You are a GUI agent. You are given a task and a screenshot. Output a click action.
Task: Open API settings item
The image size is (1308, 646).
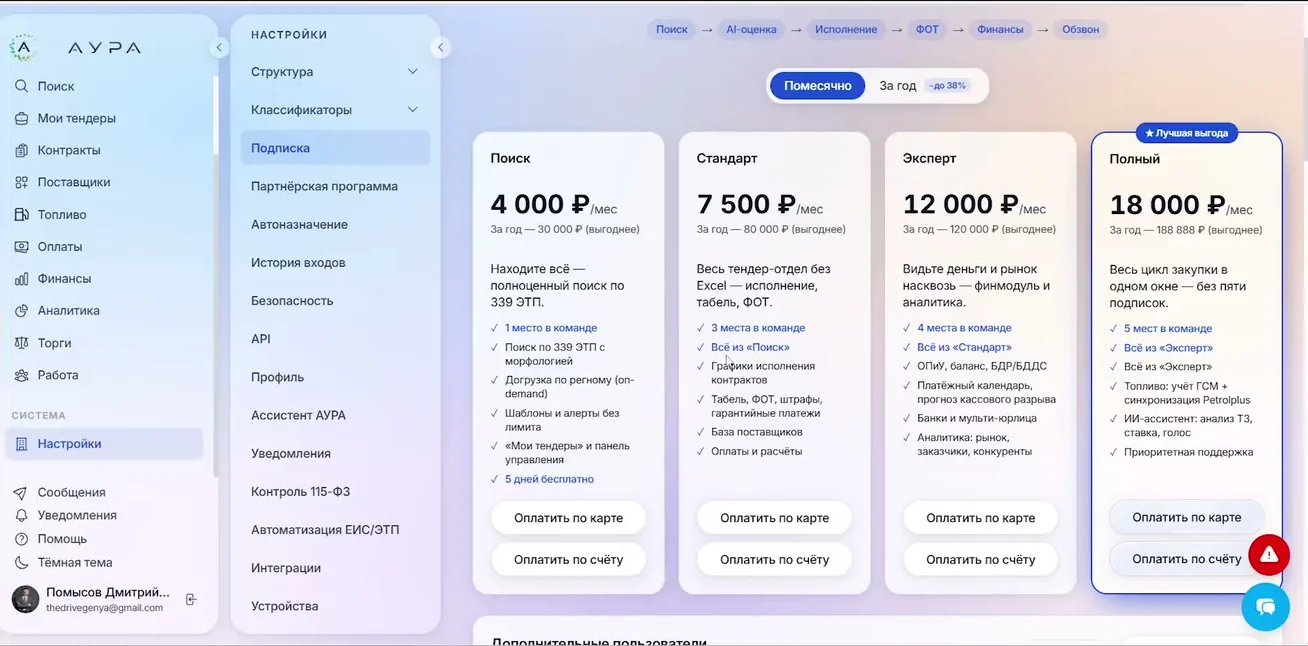pos(335,339)
